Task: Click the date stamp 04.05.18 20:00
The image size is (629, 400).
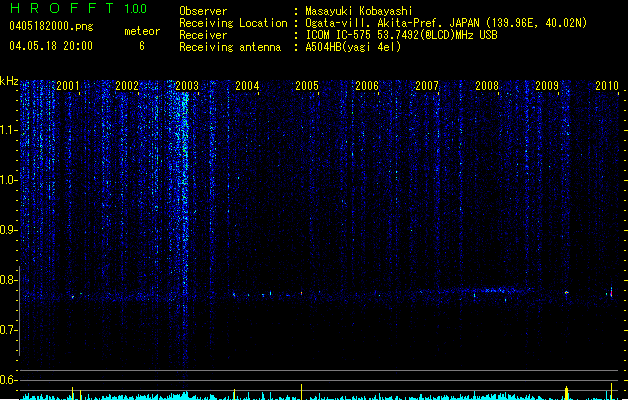Action: 51,46
